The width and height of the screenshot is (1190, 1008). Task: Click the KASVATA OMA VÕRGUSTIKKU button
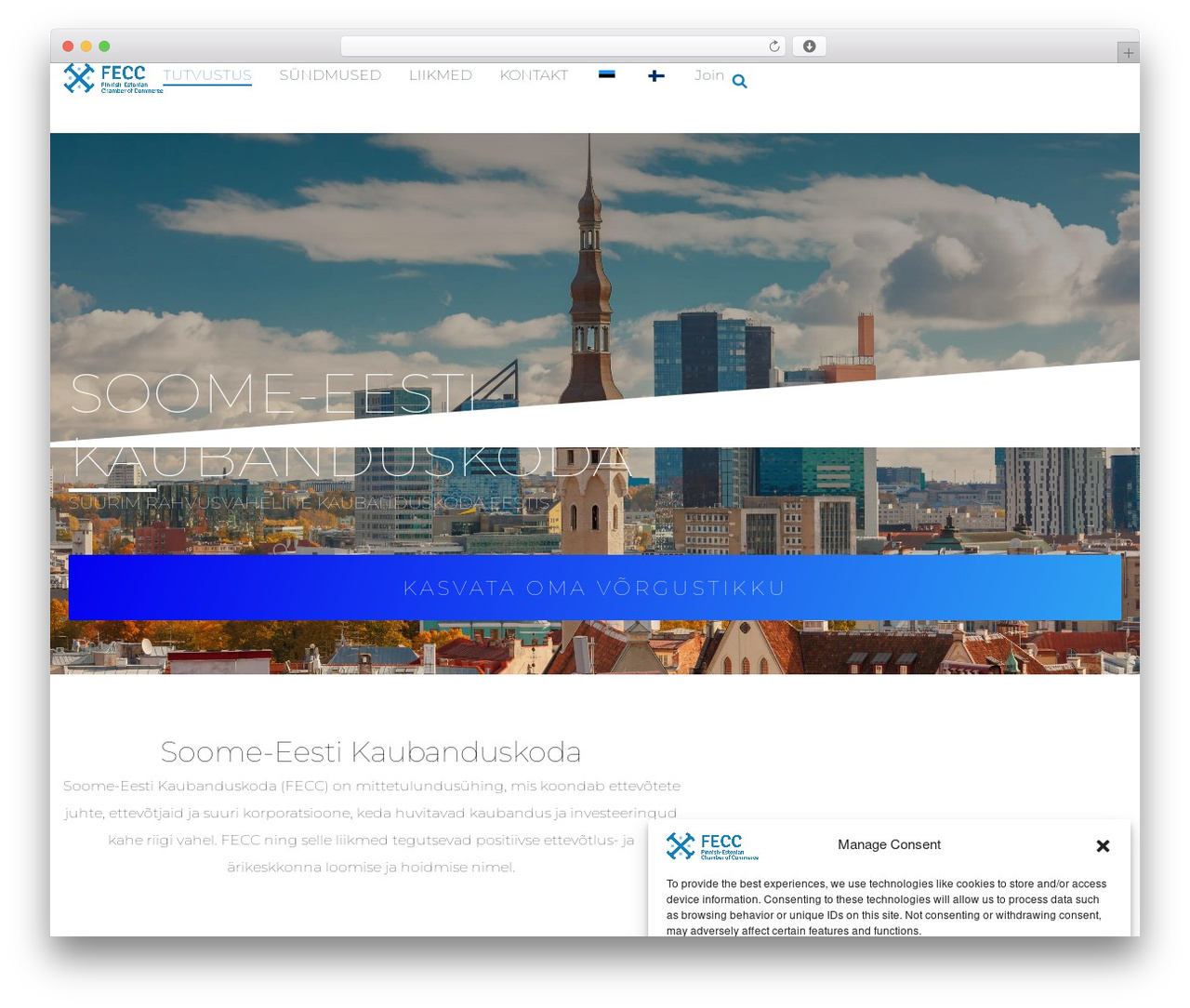coord(595,588)
